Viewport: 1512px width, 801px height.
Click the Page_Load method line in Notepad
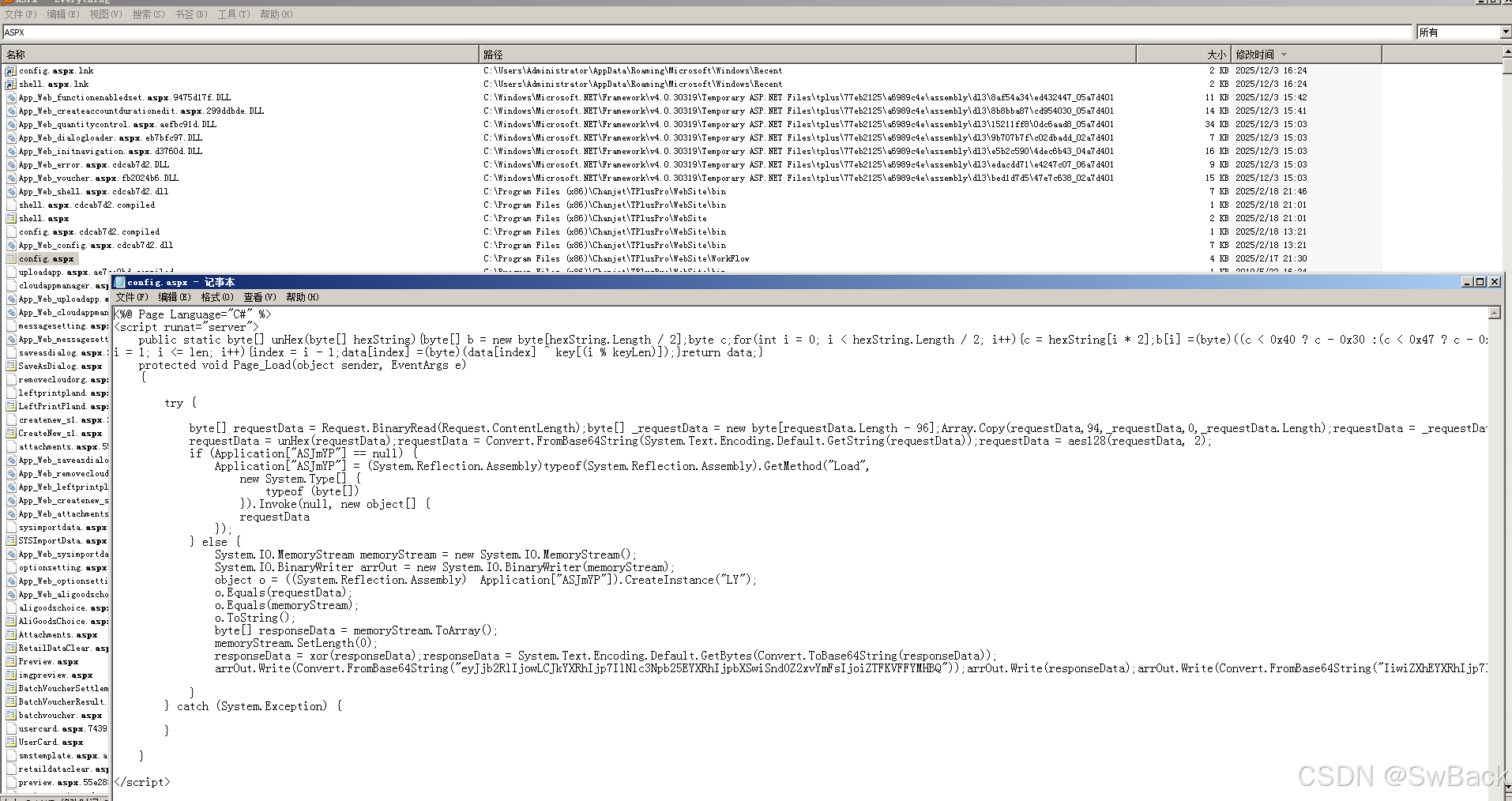[303, 365]
